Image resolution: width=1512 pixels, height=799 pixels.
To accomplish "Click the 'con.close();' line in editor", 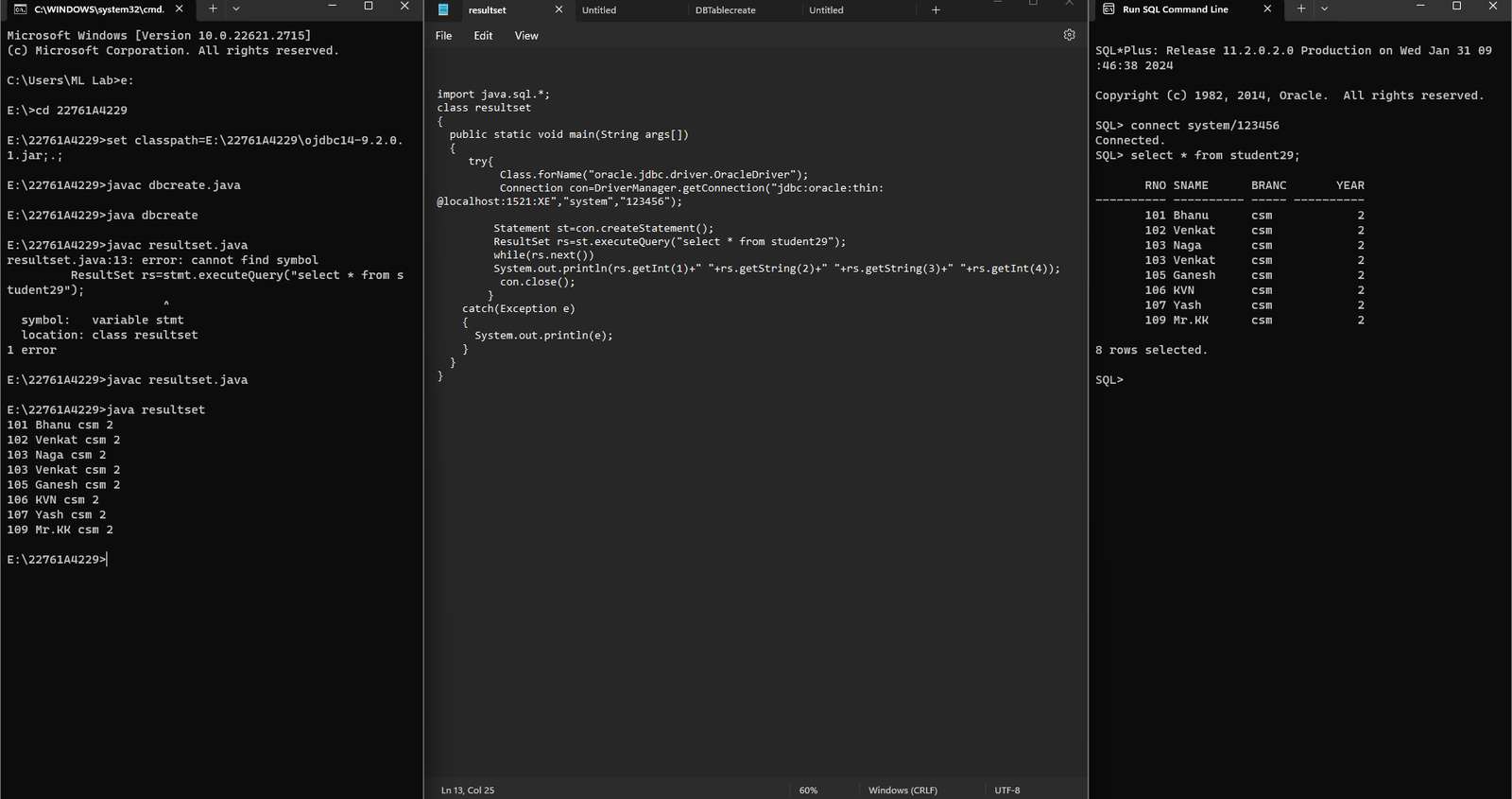I will pyautogui.click(x=537, y=282).
